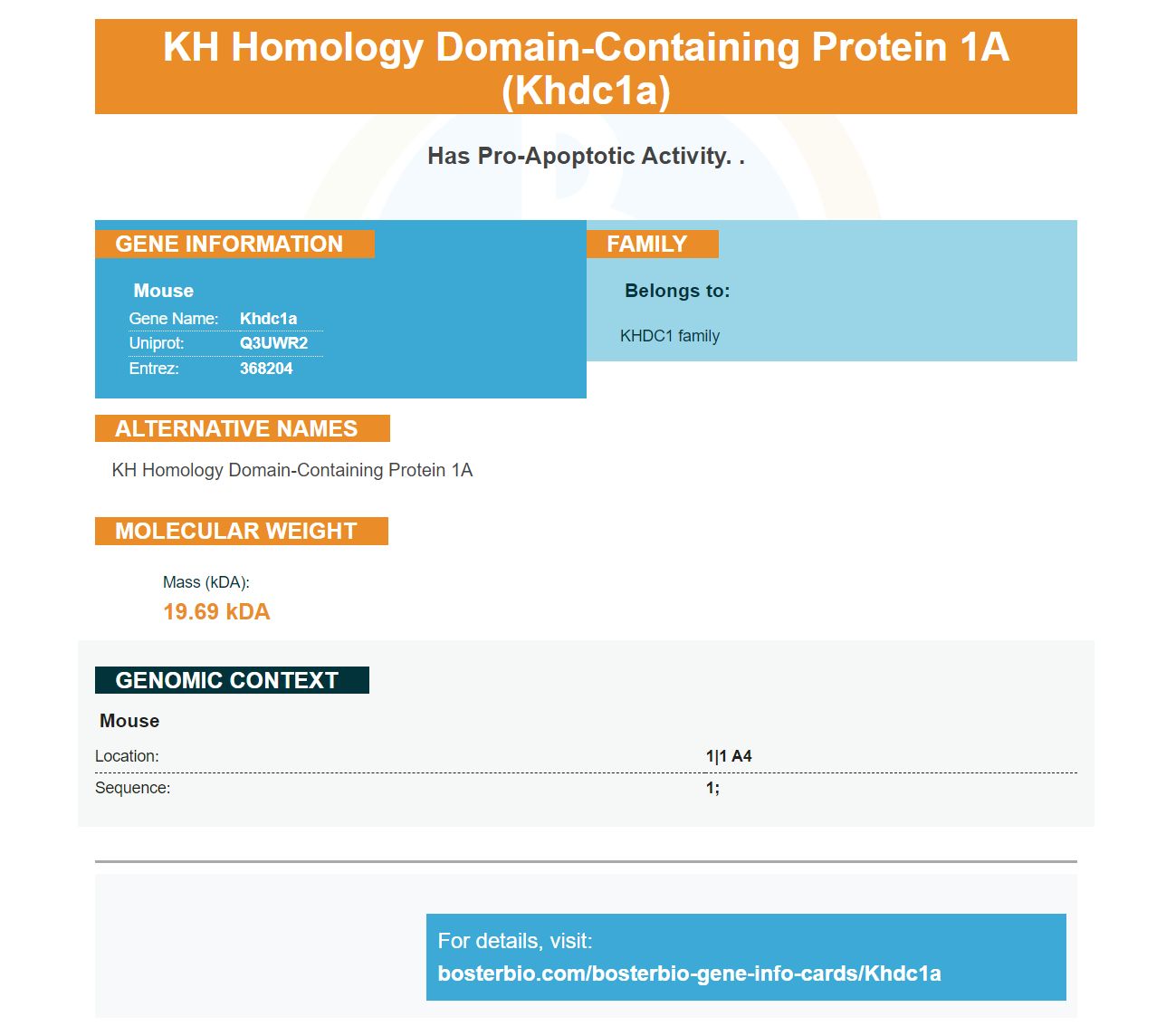Click the Q3UWR2 Uniprot identifier

pyautogui.click(x=273, y=343)
